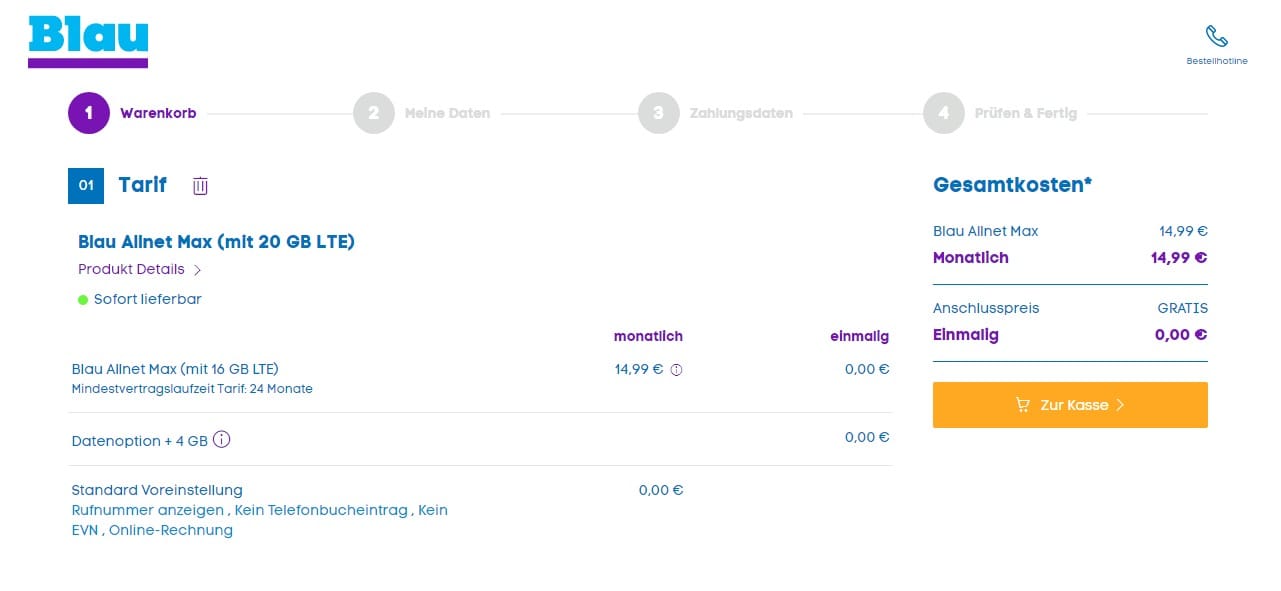Proceed with the Zur Kasse button

tap(1070, 405)
